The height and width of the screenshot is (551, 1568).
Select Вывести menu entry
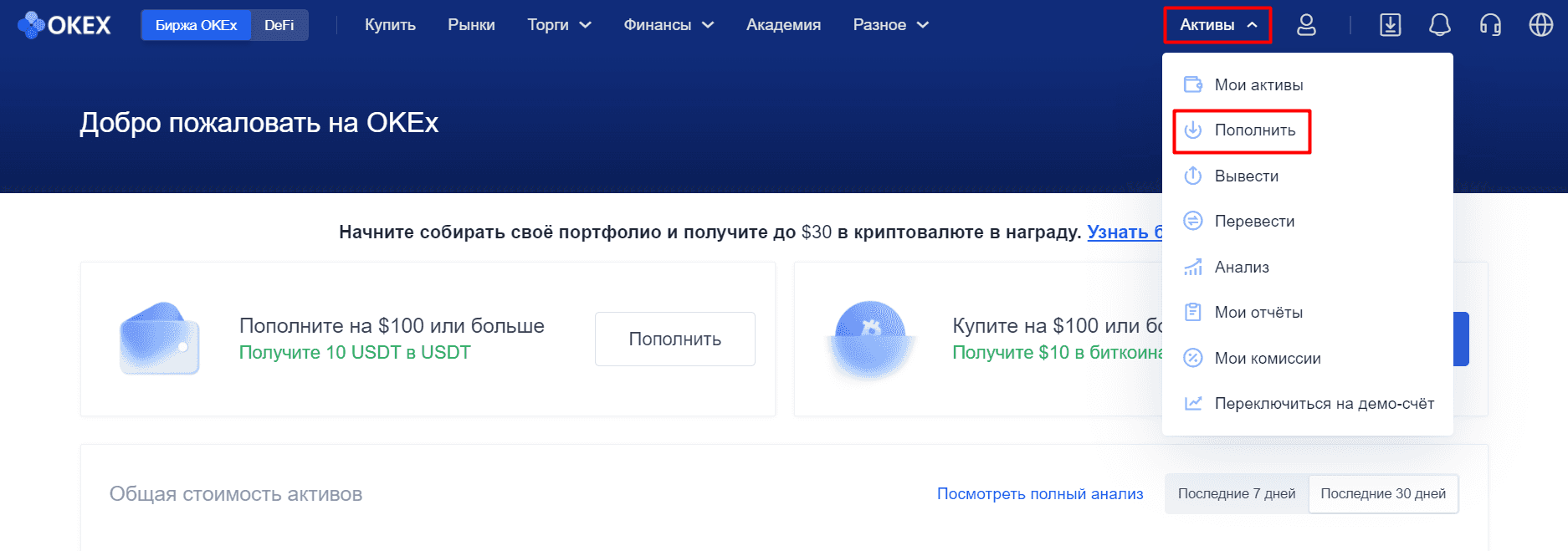click(1308, 176)
